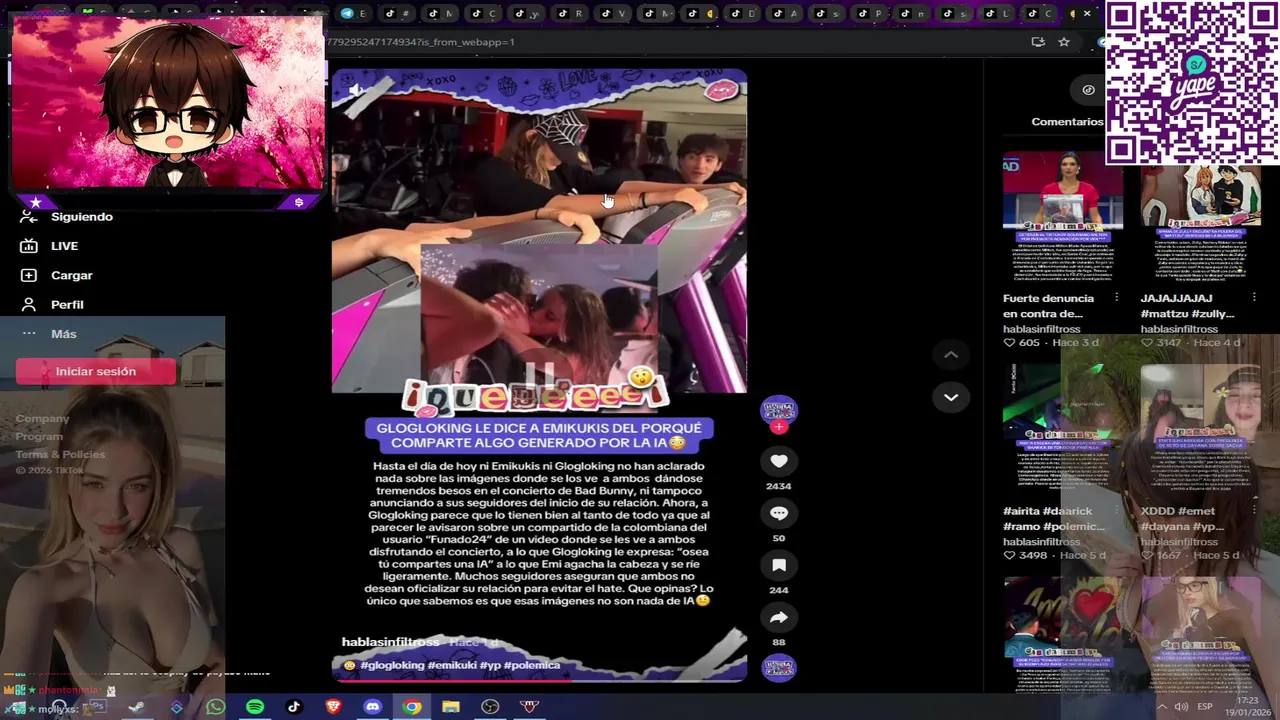This screenshot has width=1280, height=720.
Task: Open File Explorer from the taskbar
Action: click(x=451, y=707)
